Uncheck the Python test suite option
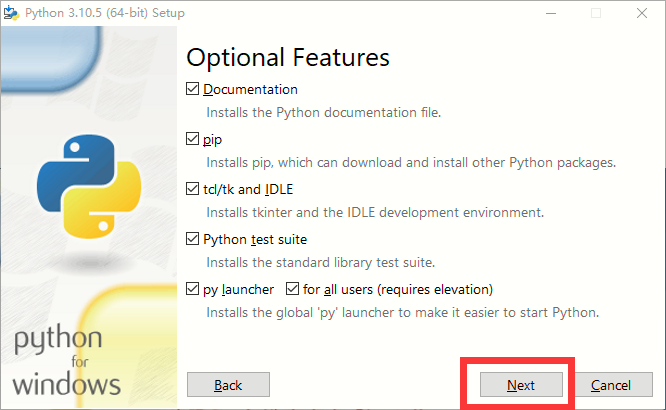 pos(193,239)
